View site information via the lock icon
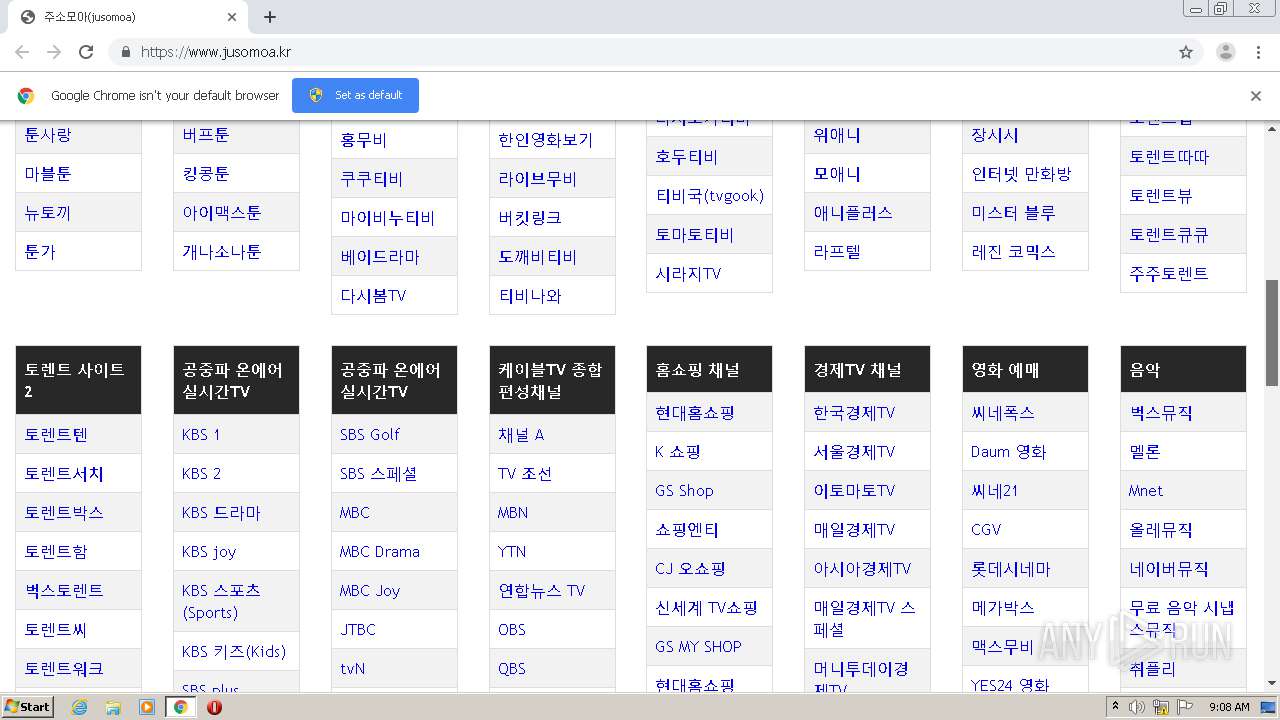This screenshot has width=1280, height=720. [x=125, y=52]
